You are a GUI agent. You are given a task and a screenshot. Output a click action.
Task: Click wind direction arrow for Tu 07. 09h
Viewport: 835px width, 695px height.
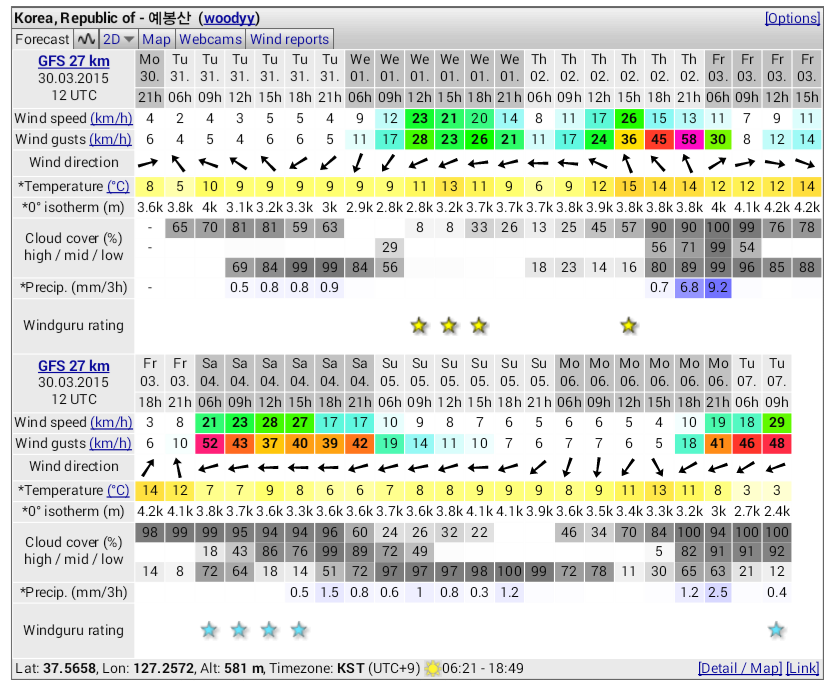(776, 467)
